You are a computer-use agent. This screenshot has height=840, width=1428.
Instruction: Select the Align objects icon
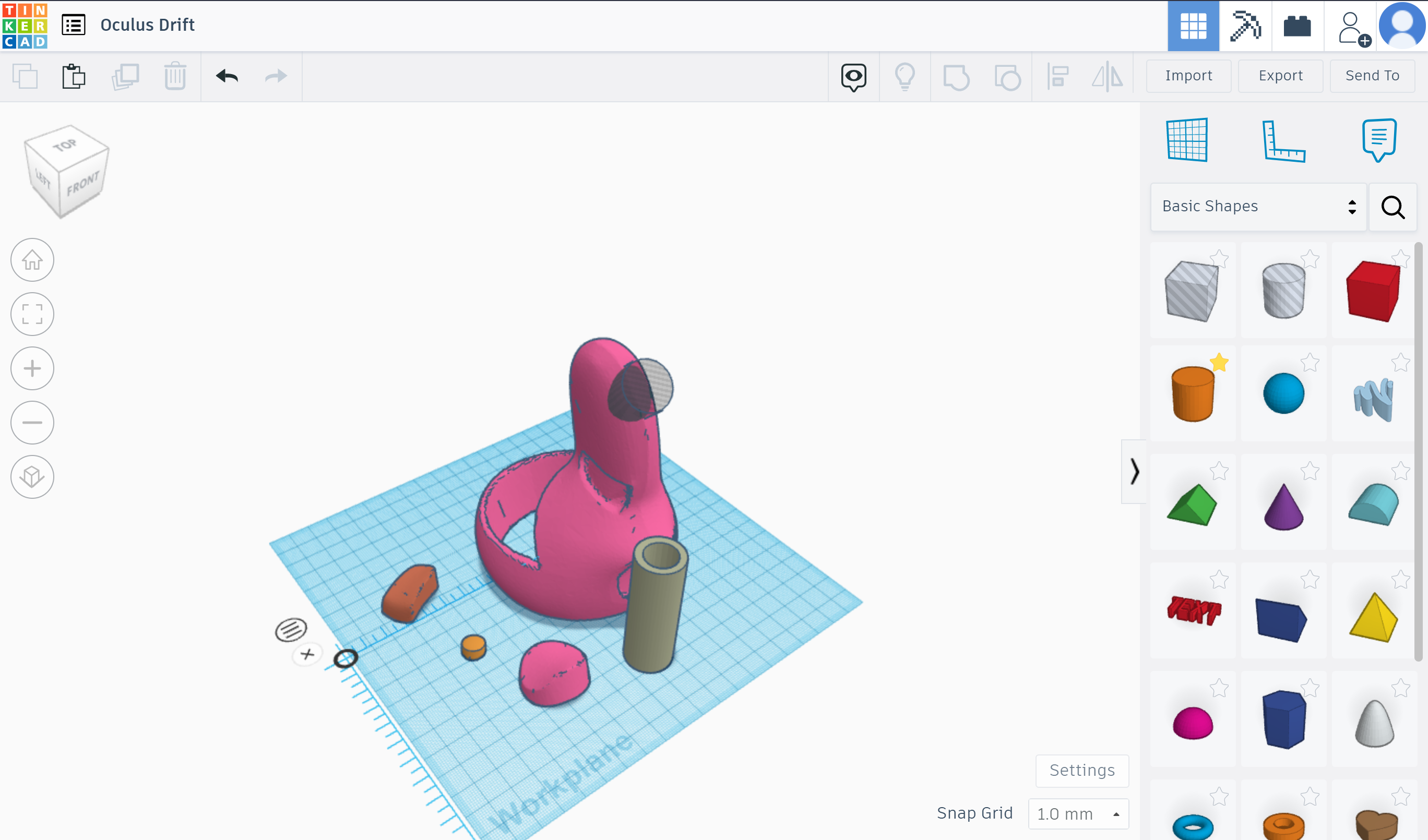(1059, 76)
